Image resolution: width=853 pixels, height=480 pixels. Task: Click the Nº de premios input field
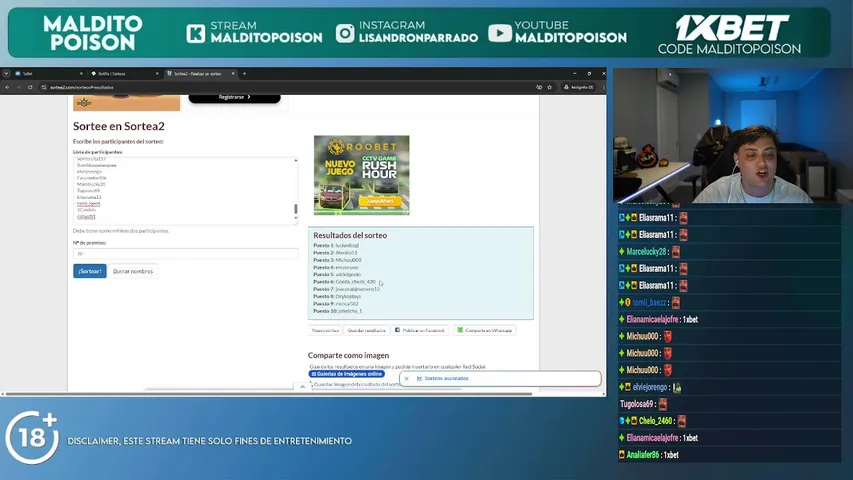pos(186,254)
